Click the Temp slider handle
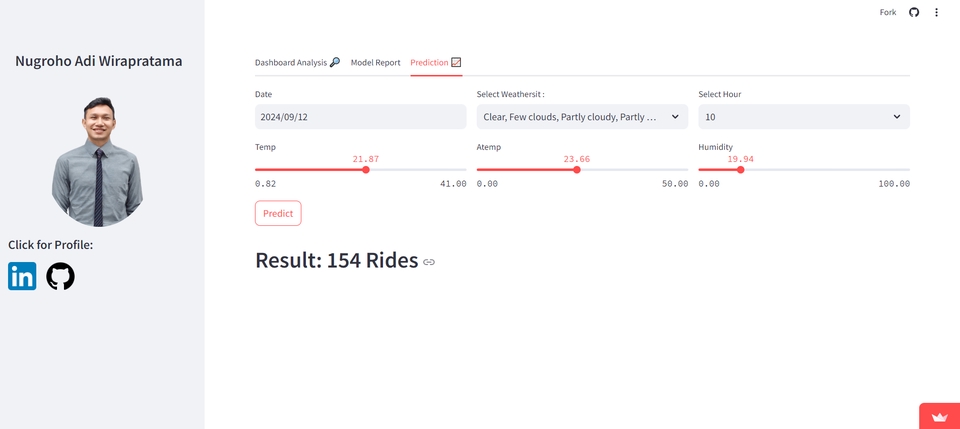 coord(366,170)
